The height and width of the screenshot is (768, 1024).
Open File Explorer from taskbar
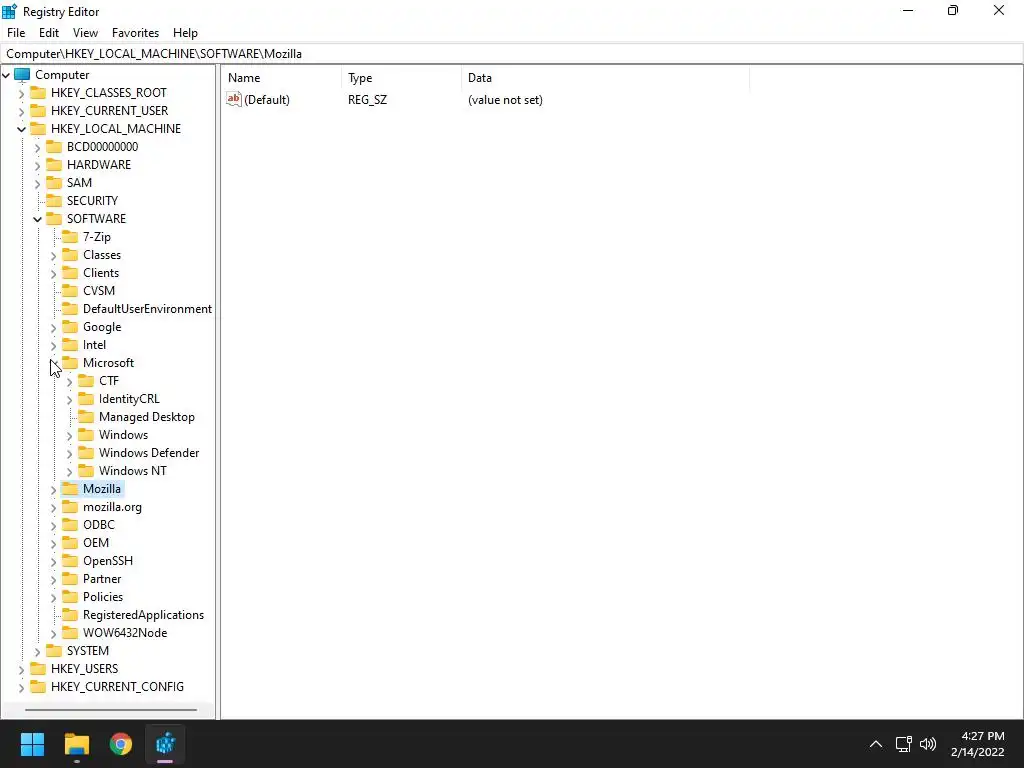point(76,744)
